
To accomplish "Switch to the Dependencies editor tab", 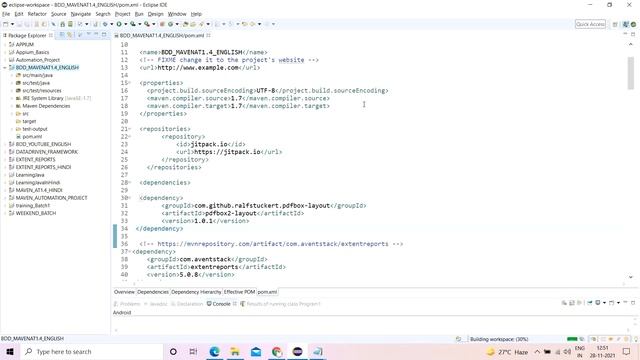I will click(153, 292).
